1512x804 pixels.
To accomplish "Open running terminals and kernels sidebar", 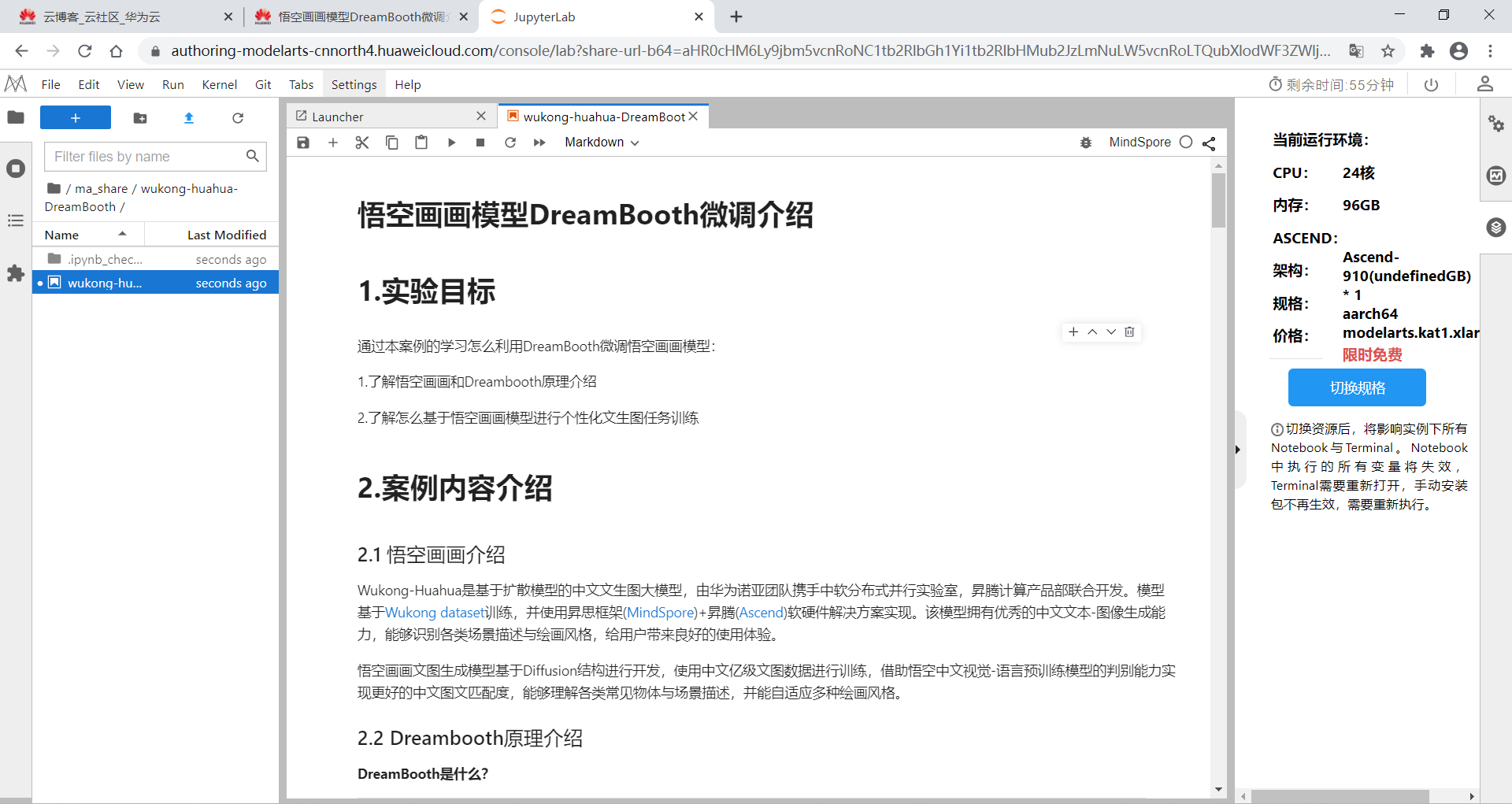I will pos(16,169).
